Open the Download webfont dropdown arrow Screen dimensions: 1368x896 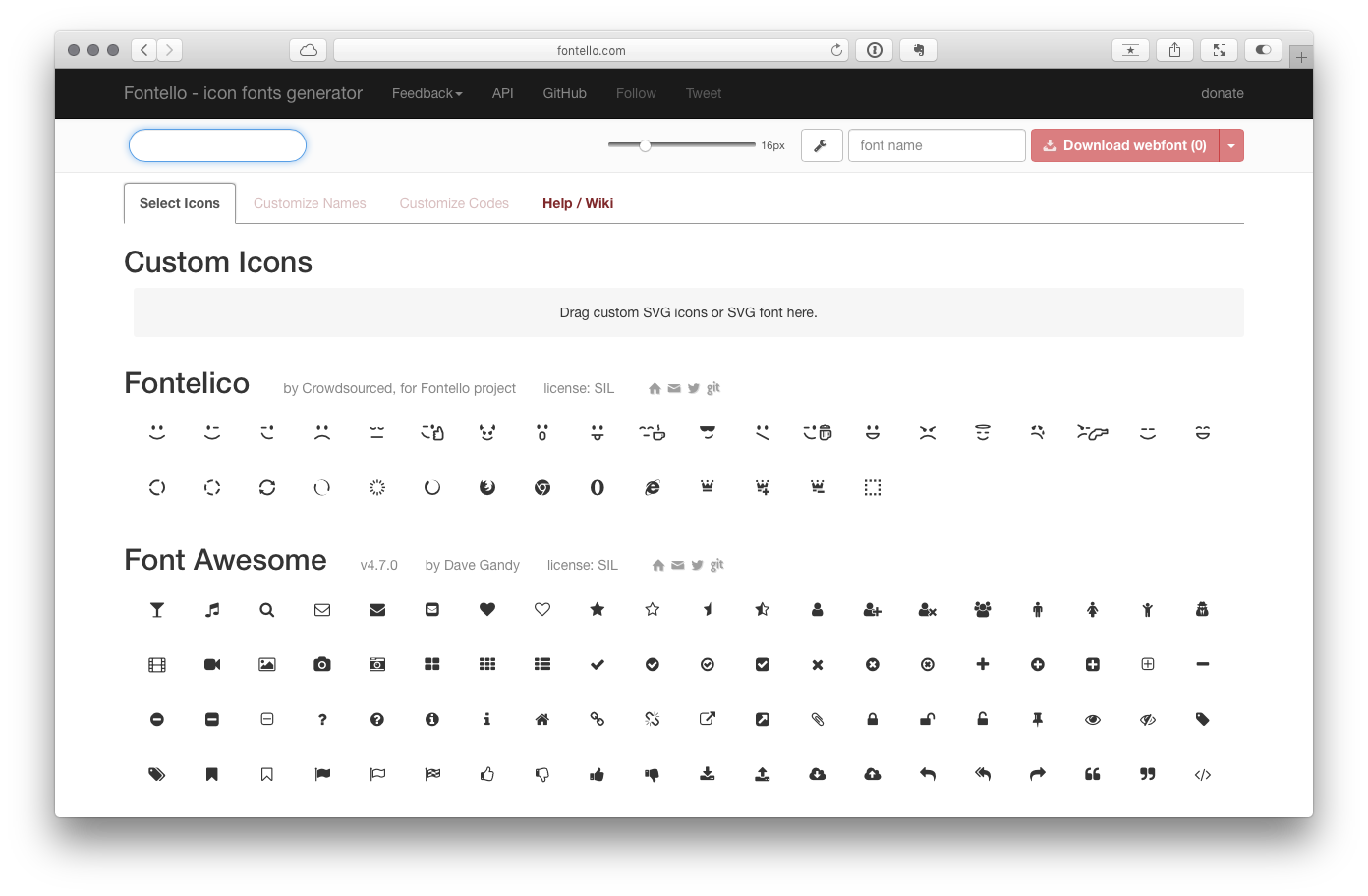(x=1231, y=145)
